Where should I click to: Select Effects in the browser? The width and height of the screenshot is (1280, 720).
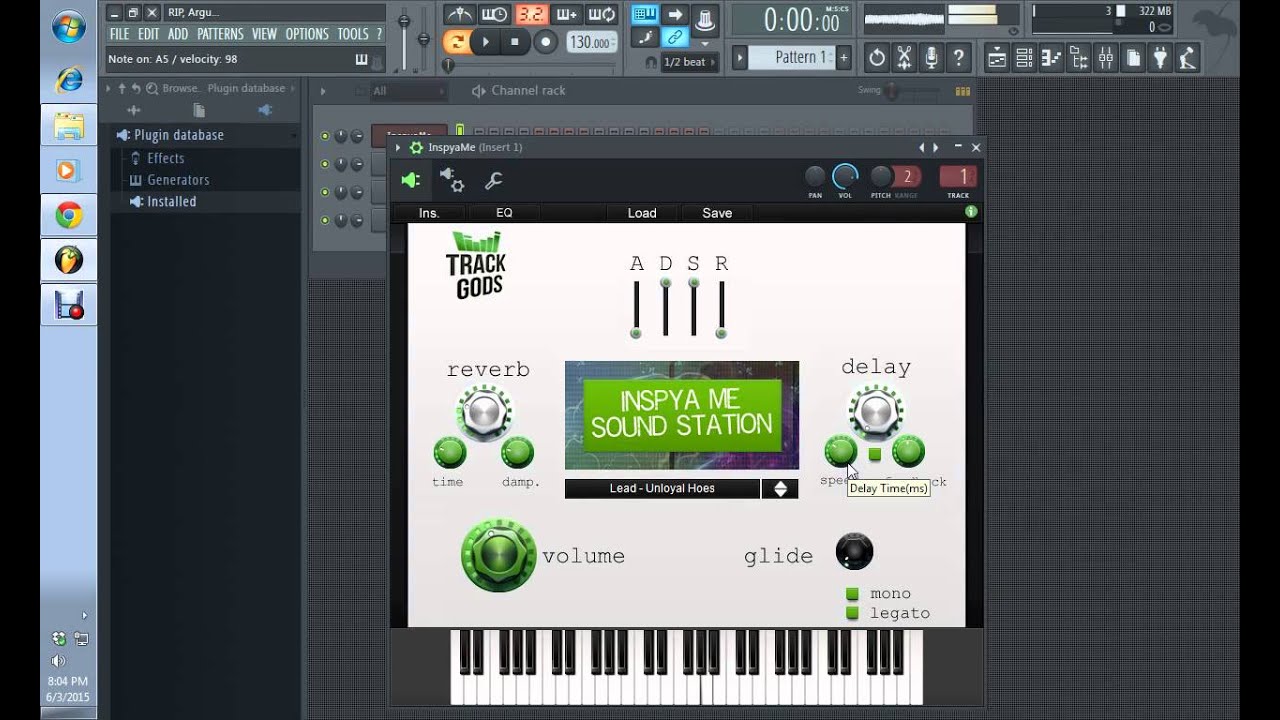[165, 158]
